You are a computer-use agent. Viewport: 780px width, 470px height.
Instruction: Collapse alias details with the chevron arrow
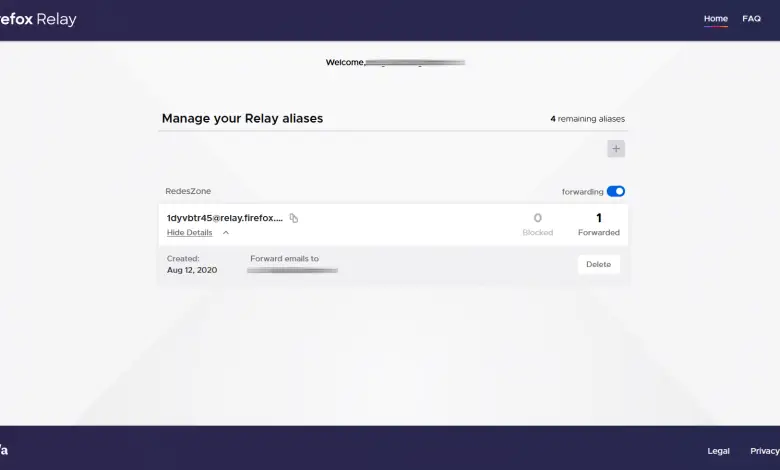[226, 232]
